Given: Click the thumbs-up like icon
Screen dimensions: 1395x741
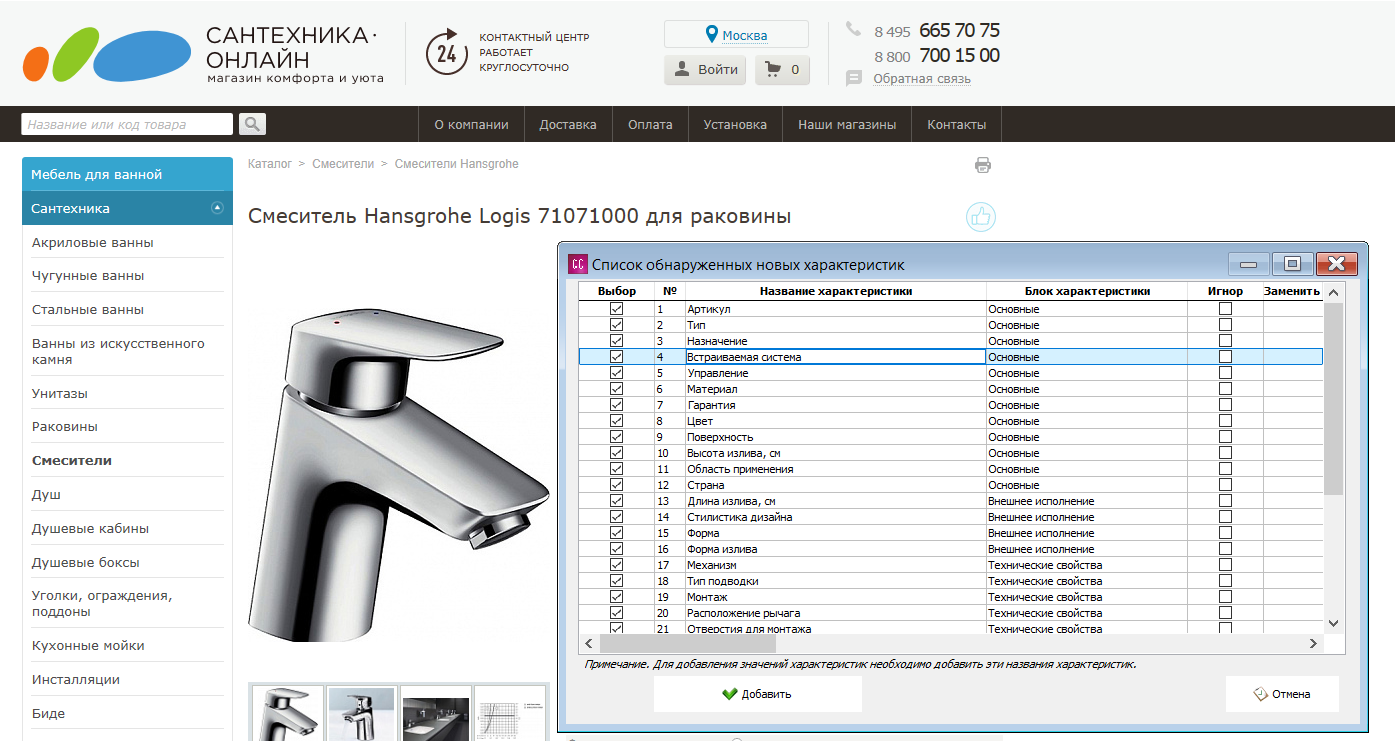Looking at the screenshot, I should coord(981,217).
